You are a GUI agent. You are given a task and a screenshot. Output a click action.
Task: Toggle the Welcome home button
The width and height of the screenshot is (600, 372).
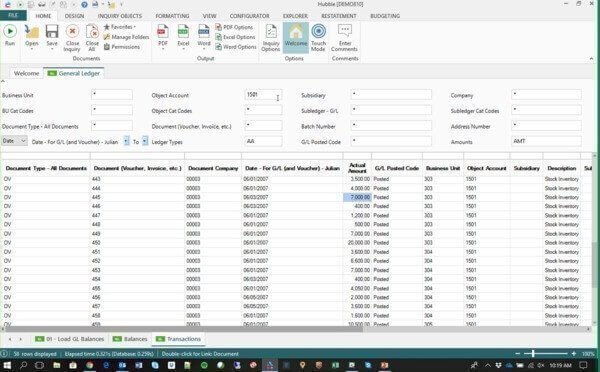[x=296, y=37]
